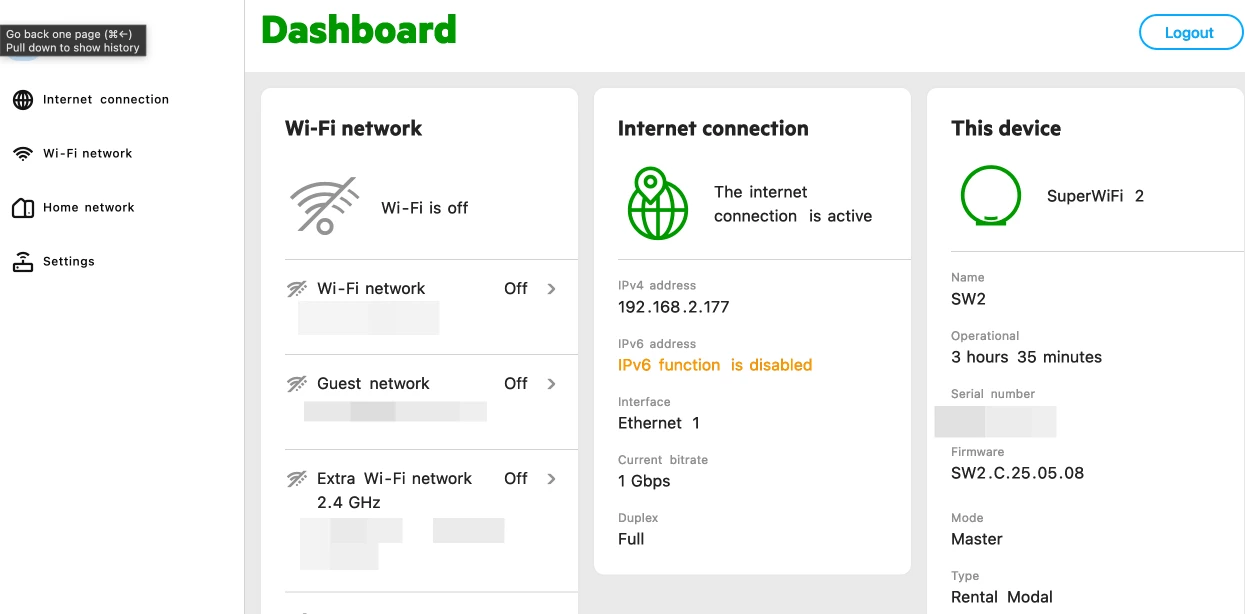Expand the Extra Wi-Fi network 2.4 GHz chevron

coord(551,479)
